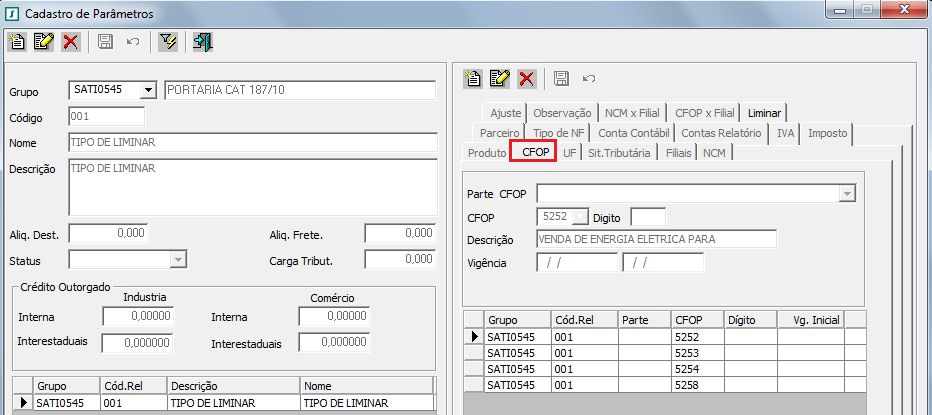The image size is (932, 415).
Task: Click the Nome column header in left grid
Action: 367,386
